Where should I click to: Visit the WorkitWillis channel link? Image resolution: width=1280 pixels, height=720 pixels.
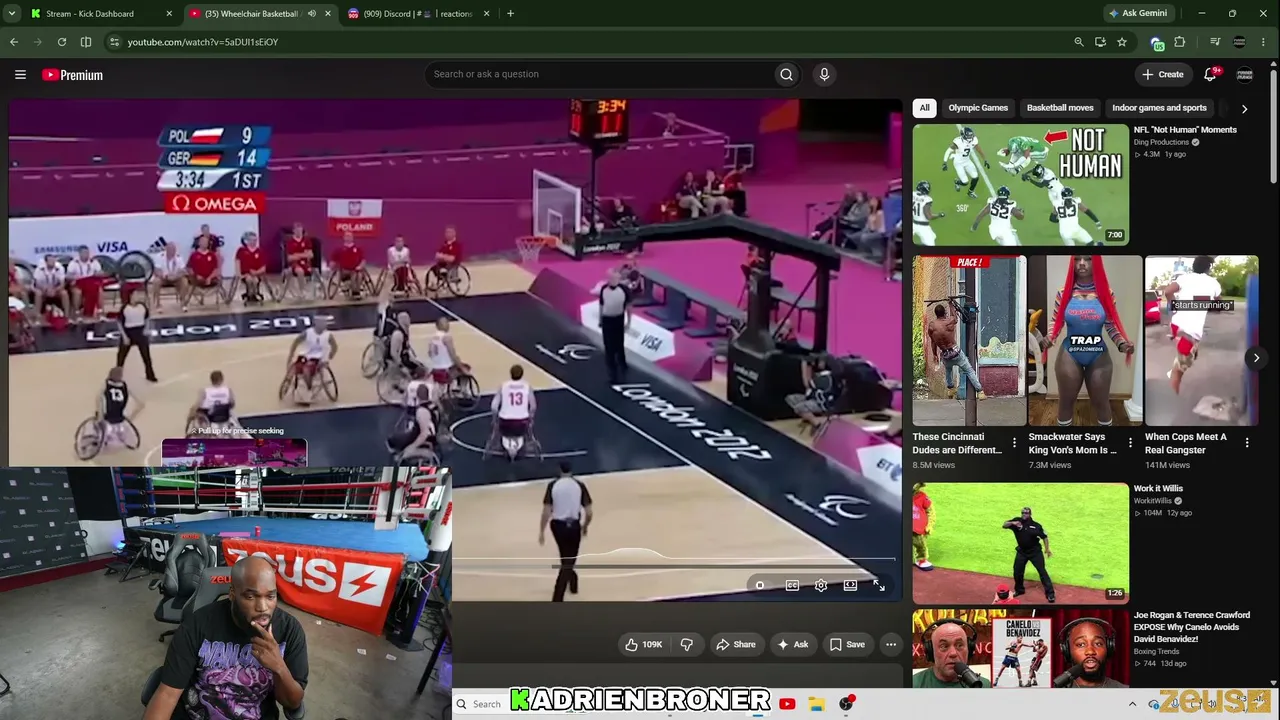[1152, 501]
